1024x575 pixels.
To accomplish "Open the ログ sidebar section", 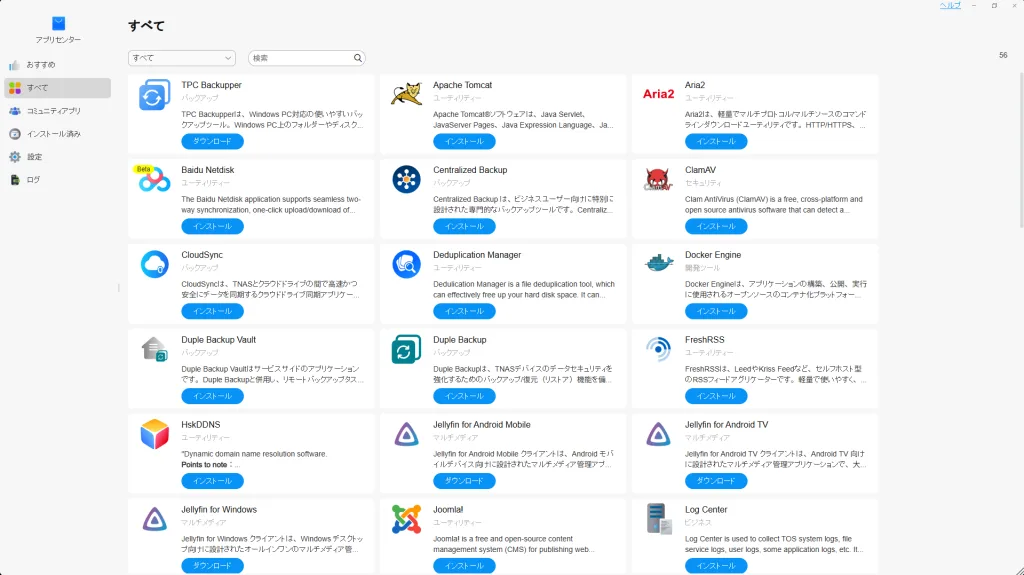I will click(57, 180).
